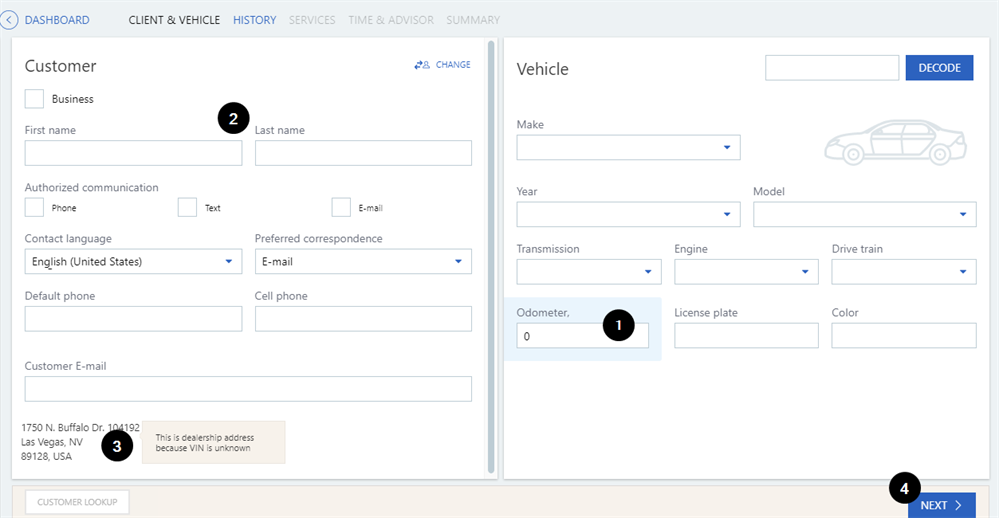Switch to the History tab
This screenshot has height=518, width=999.
pyautogui.click(x=254, y=20)
